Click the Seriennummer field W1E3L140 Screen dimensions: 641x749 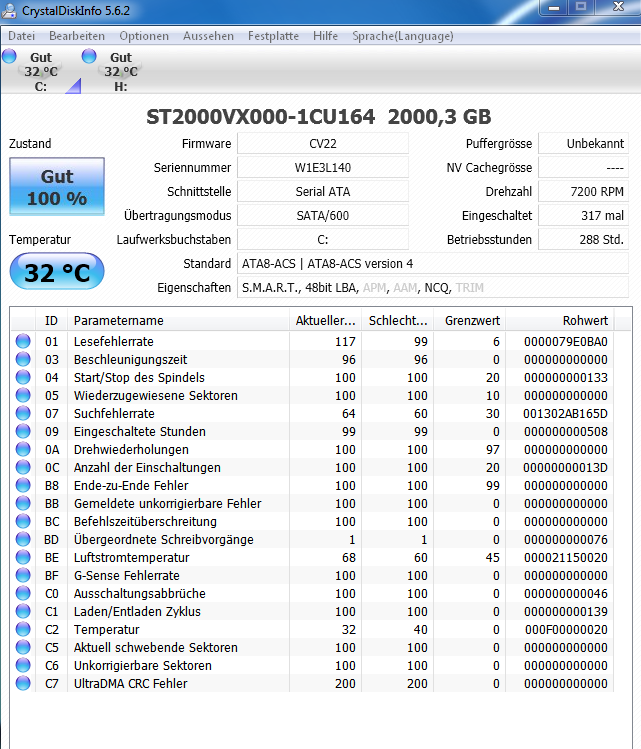pos(323,167)
